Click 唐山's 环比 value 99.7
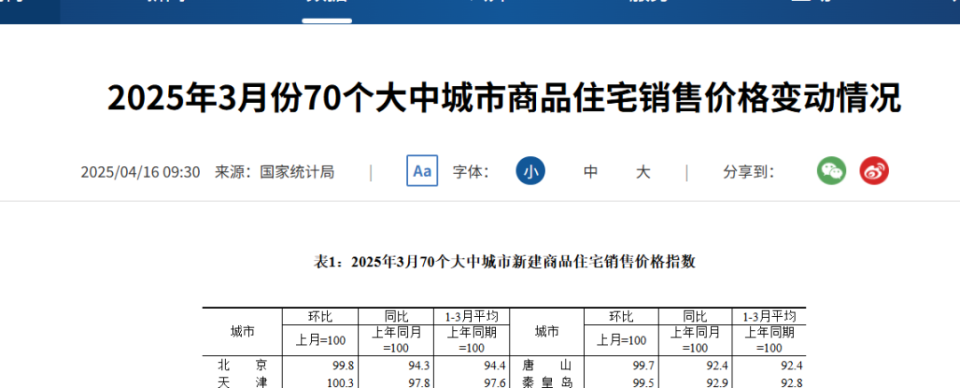 pyautogui.click(x=643, y=366)
